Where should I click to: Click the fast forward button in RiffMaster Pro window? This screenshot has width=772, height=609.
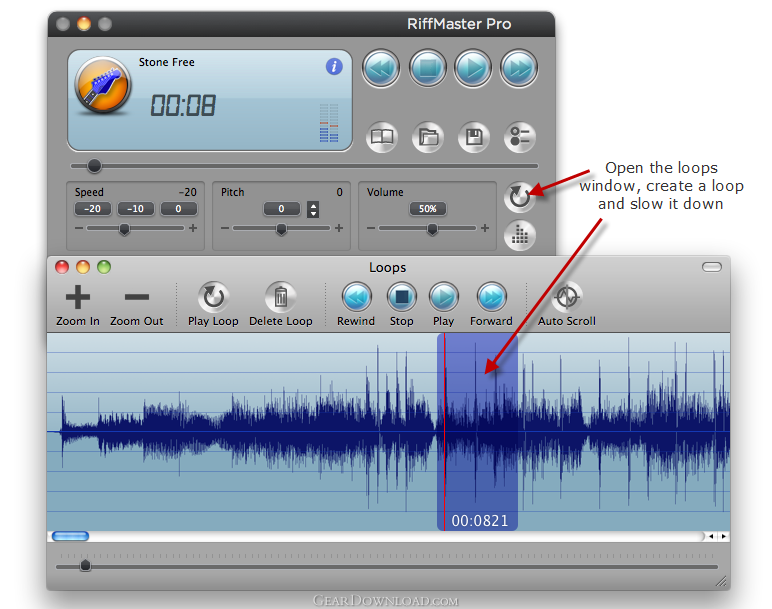click(x=519, y=68)
